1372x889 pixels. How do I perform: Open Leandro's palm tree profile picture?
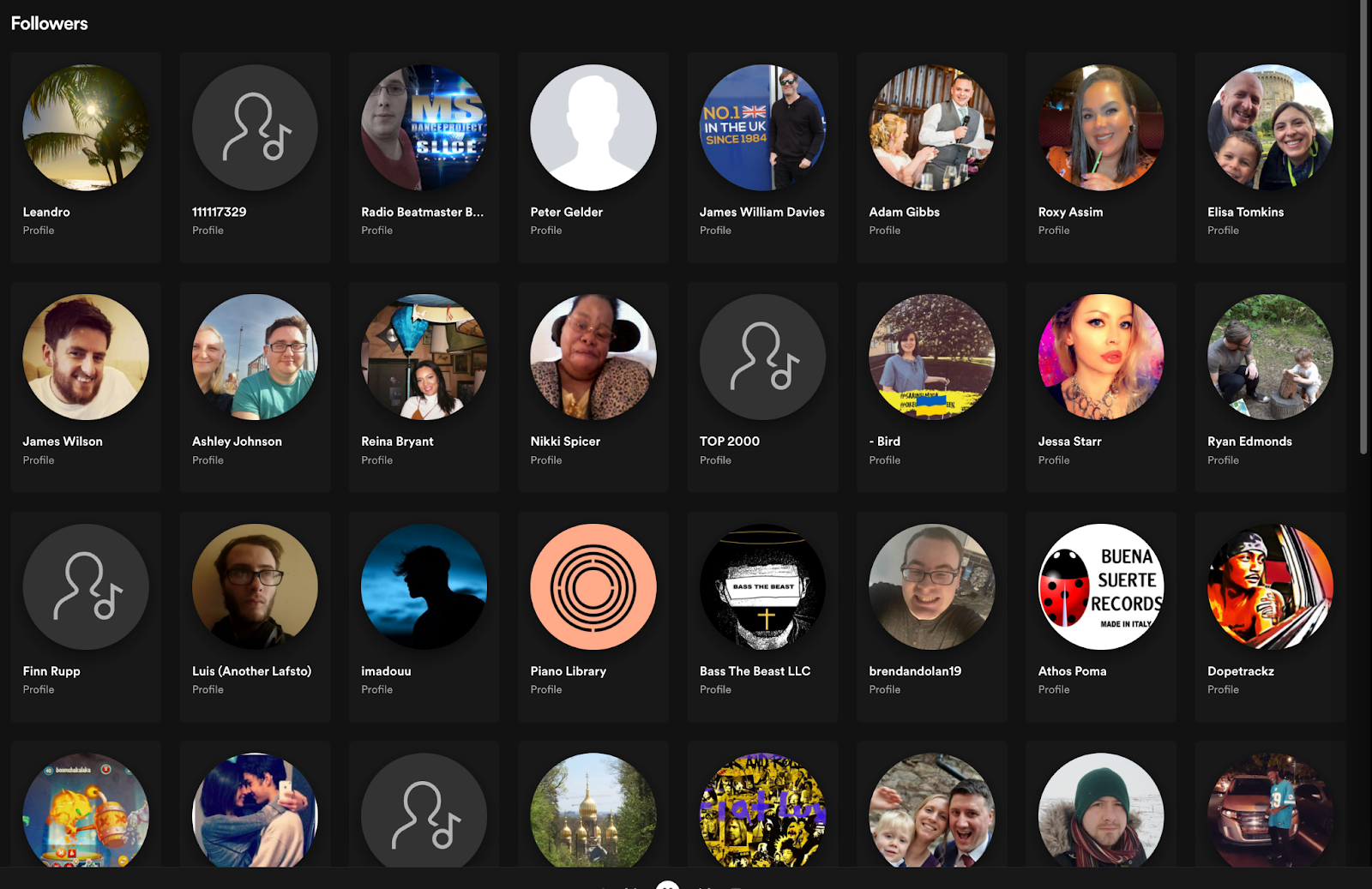(86, 128)
